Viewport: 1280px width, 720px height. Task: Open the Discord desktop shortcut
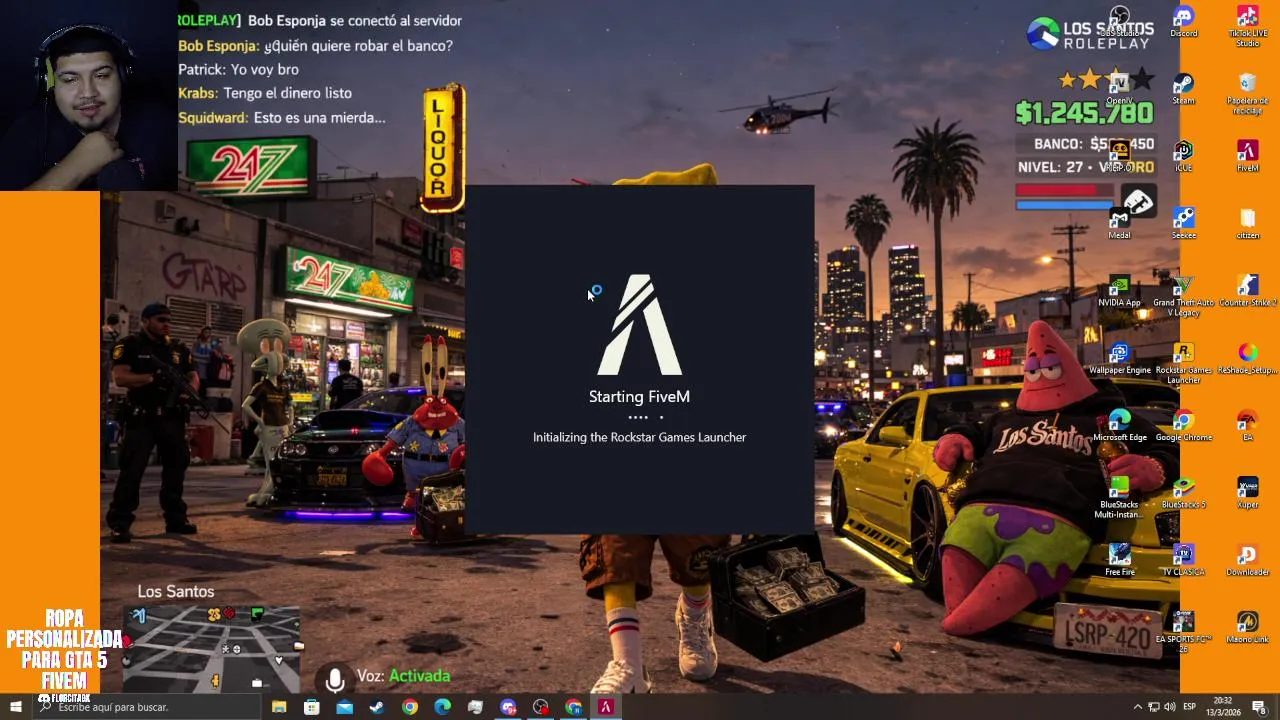click(1183, 21)
